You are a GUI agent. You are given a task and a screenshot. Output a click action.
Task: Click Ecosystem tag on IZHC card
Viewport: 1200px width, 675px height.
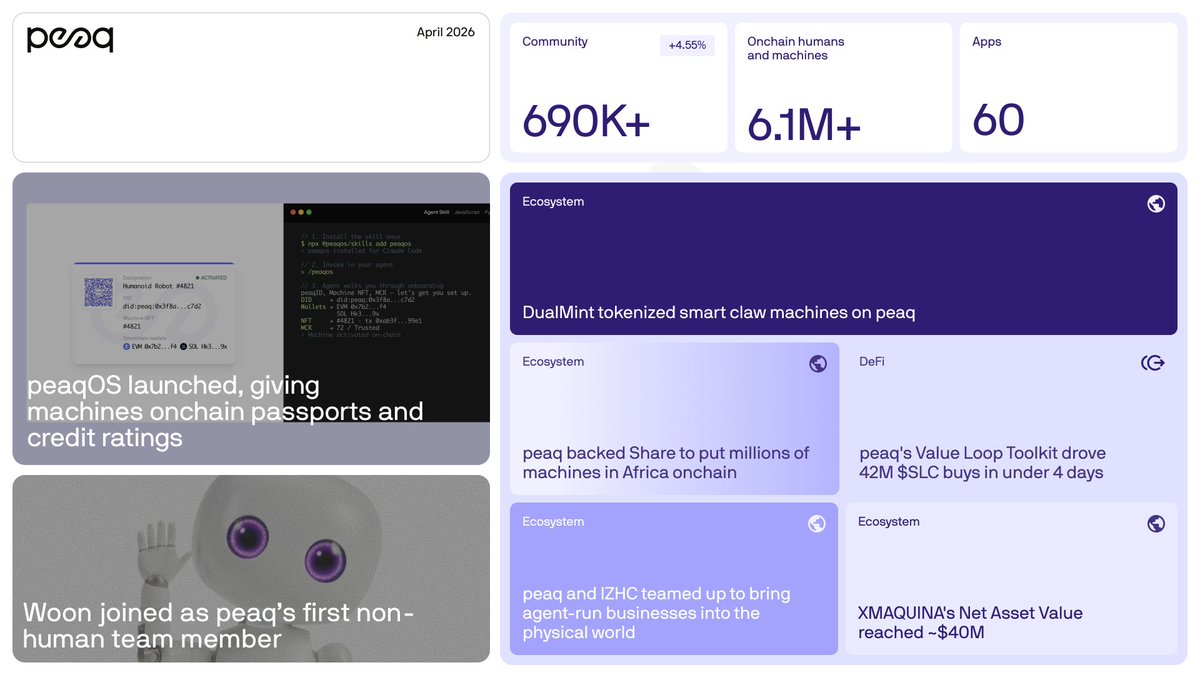pos(553,522)
